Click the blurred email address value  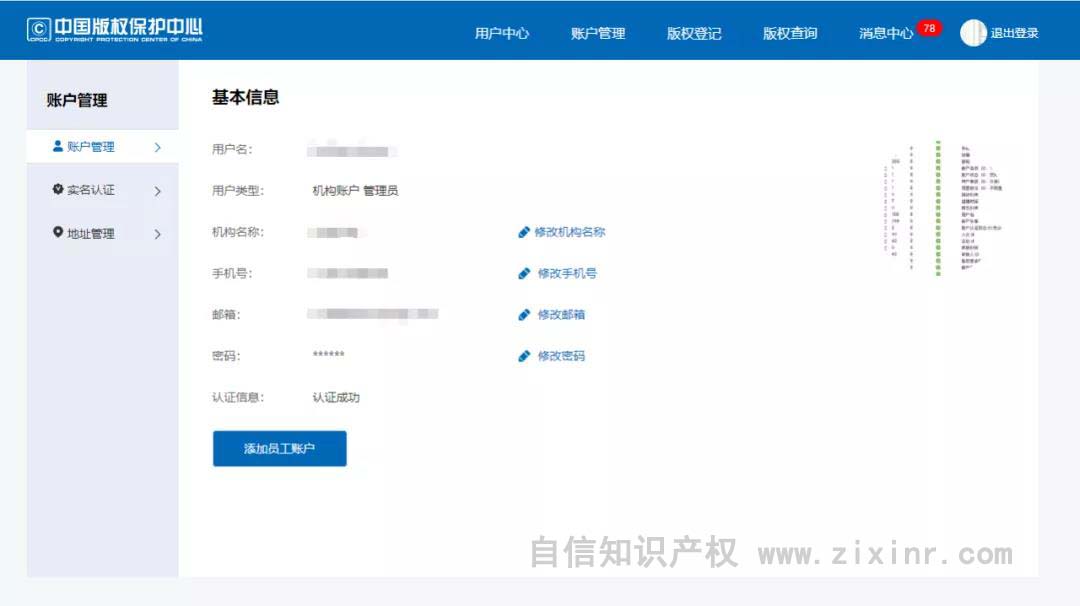[373, 314]
